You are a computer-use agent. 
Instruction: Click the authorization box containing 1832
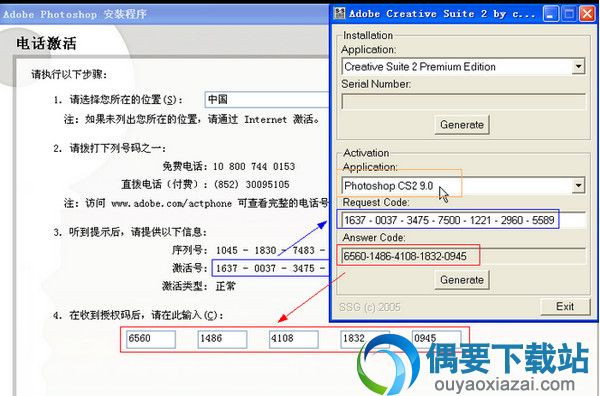365,339
